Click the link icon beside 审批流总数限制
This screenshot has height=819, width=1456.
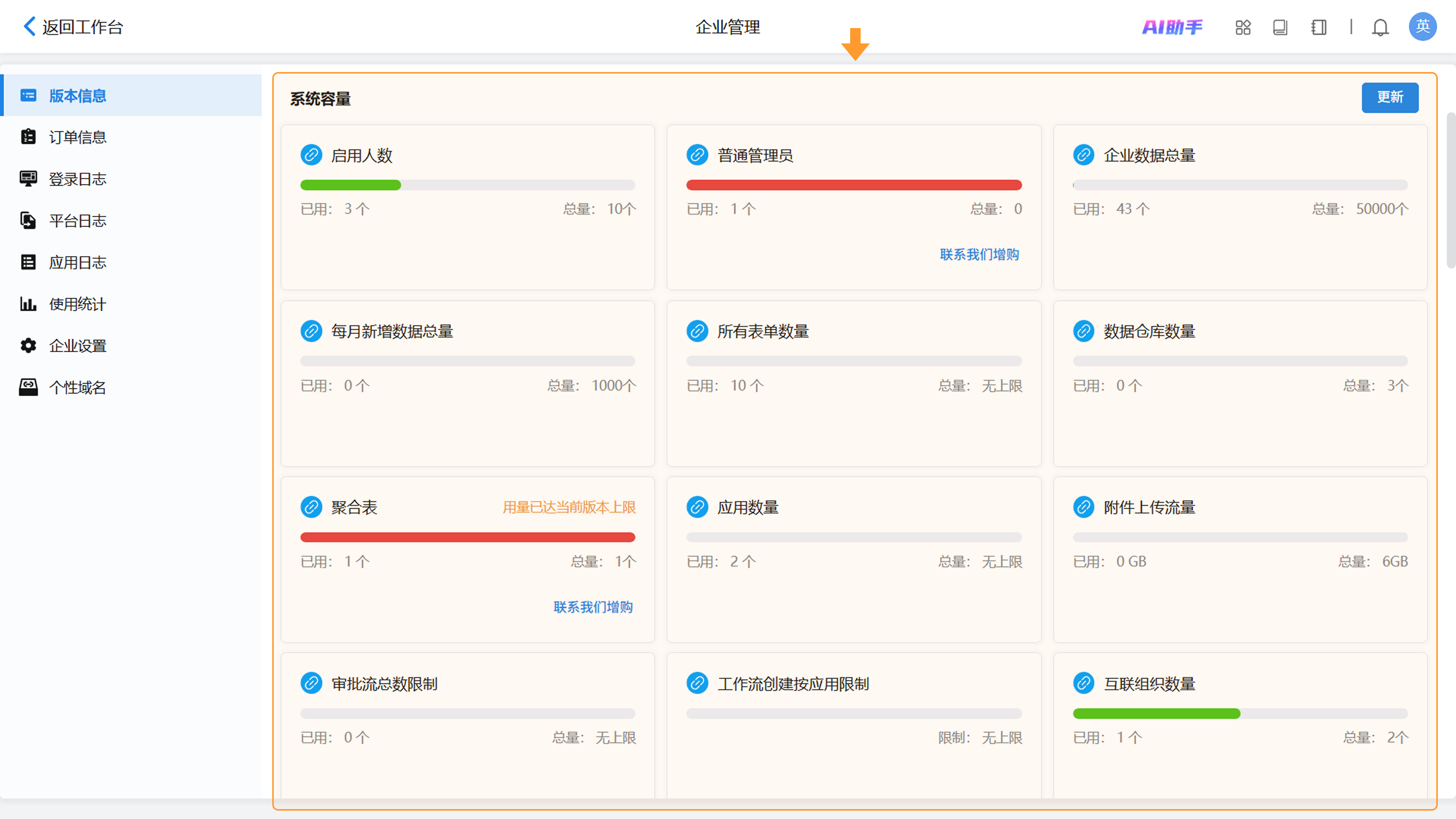[311, 683]
